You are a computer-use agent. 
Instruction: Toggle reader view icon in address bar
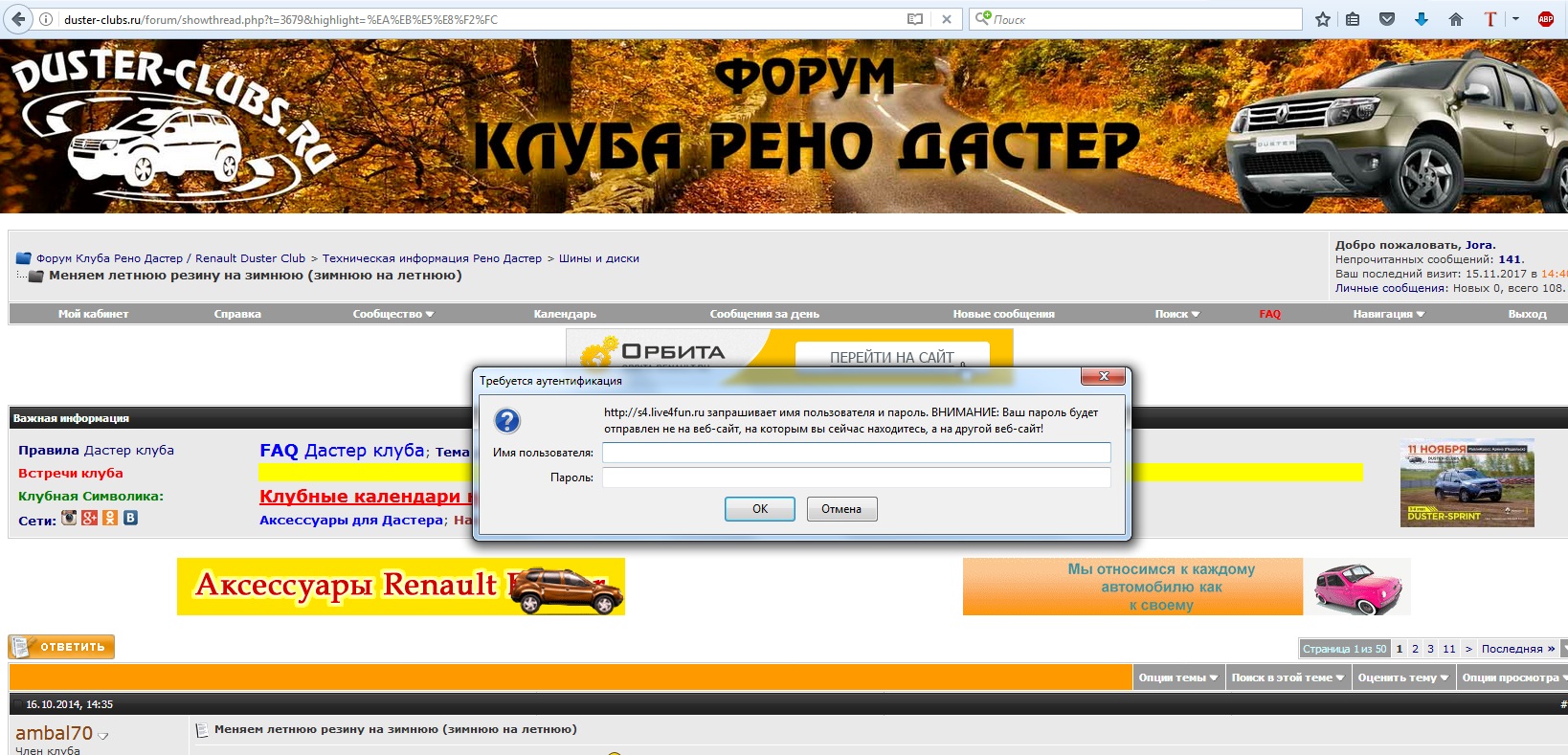pyautogui.click(x=915, y=19)
